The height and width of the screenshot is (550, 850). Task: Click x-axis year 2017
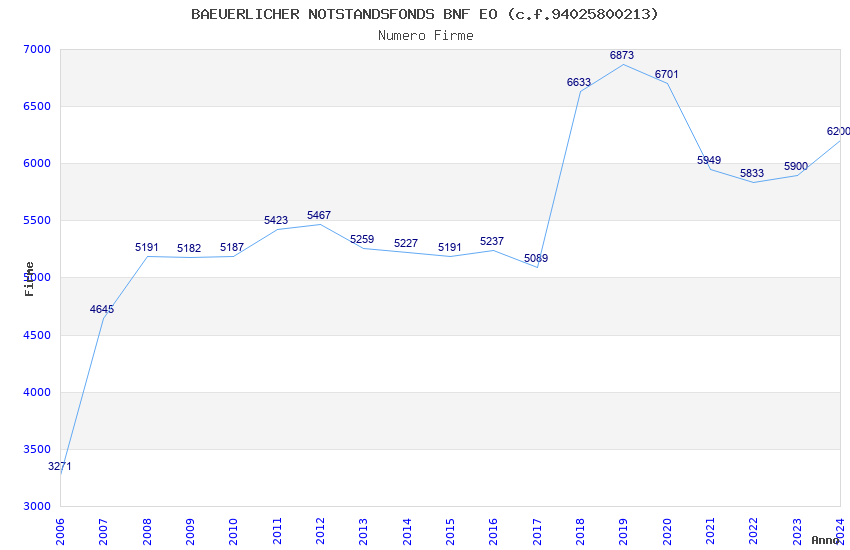[x=537, y=532]
